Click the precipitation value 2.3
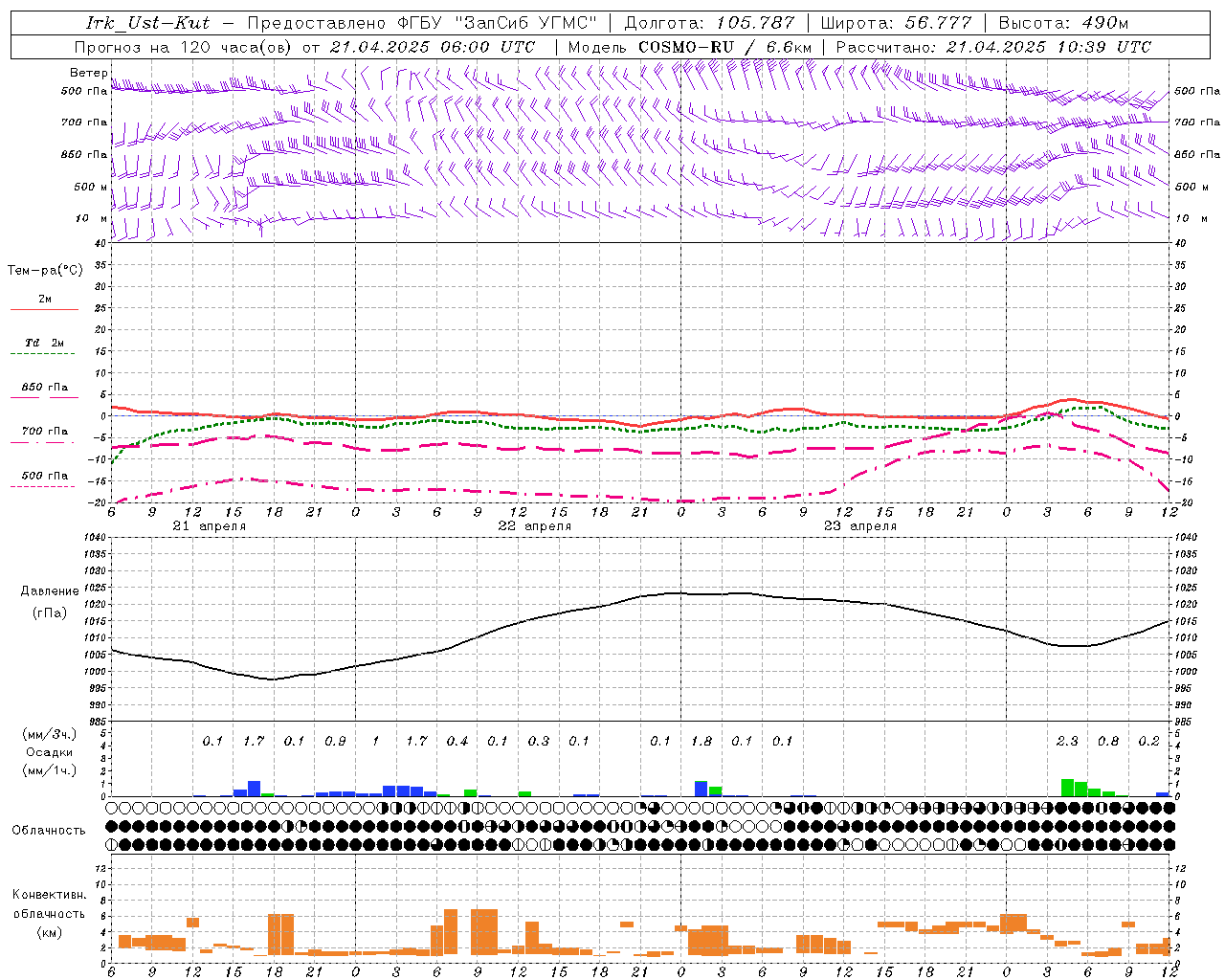The height and width of the screenshot is (980, 1225). click(x=1067, y=741)
